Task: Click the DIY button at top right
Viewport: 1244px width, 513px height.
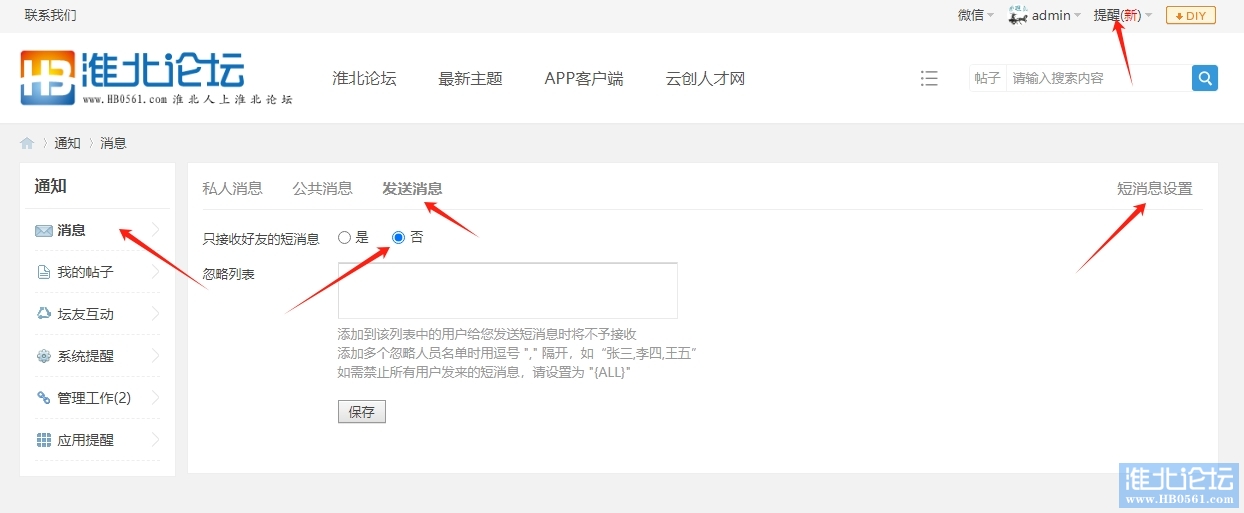Action: tap(1190, 15)
